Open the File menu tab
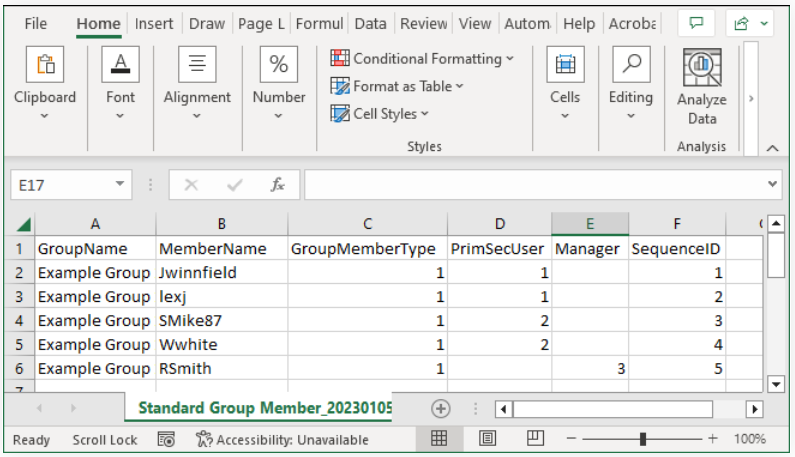 [35, 24]
